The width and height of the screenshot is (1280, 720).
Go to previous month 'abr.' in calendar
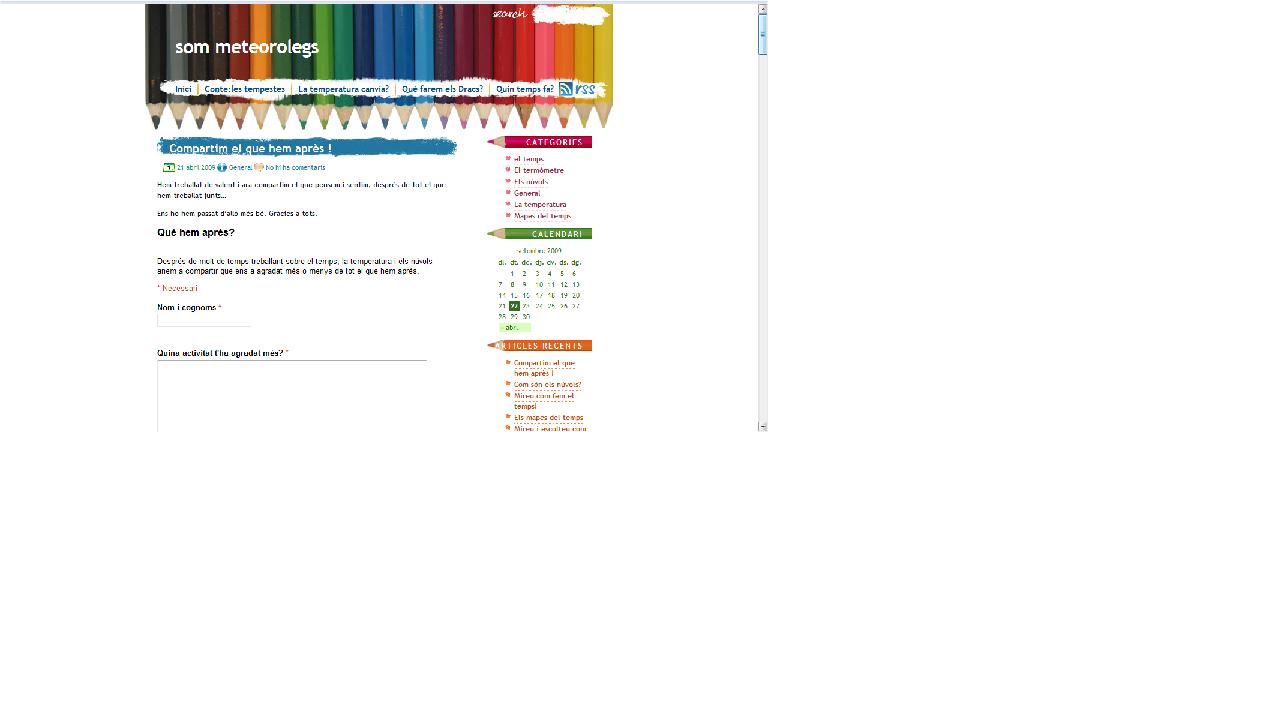(511, 327)
